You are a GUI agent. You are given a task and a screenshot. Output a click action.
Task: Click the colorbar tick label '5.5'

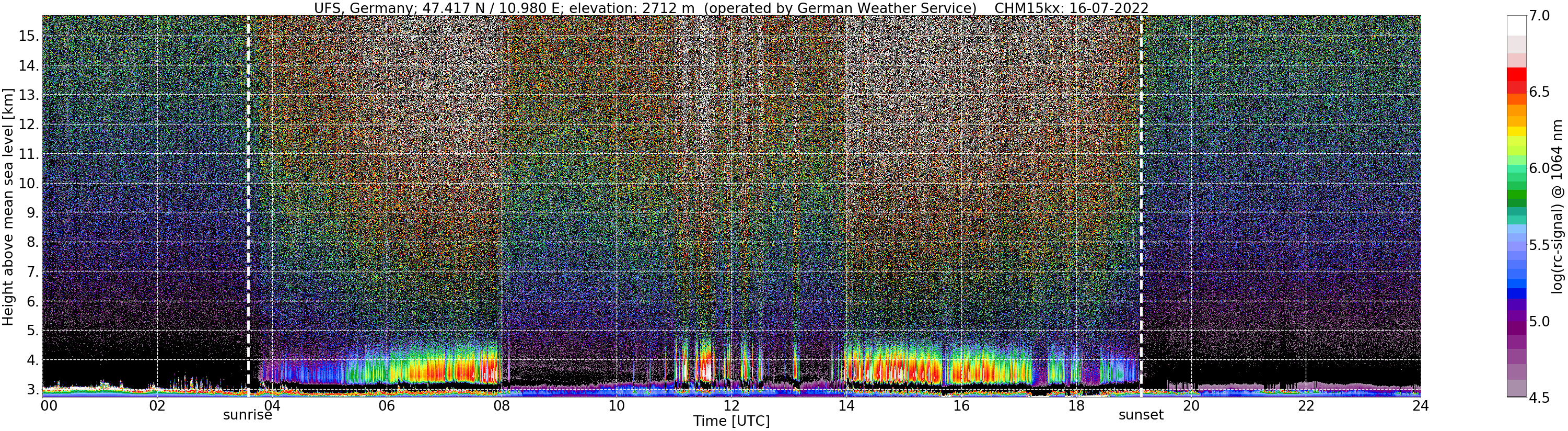click(1539, 244)
